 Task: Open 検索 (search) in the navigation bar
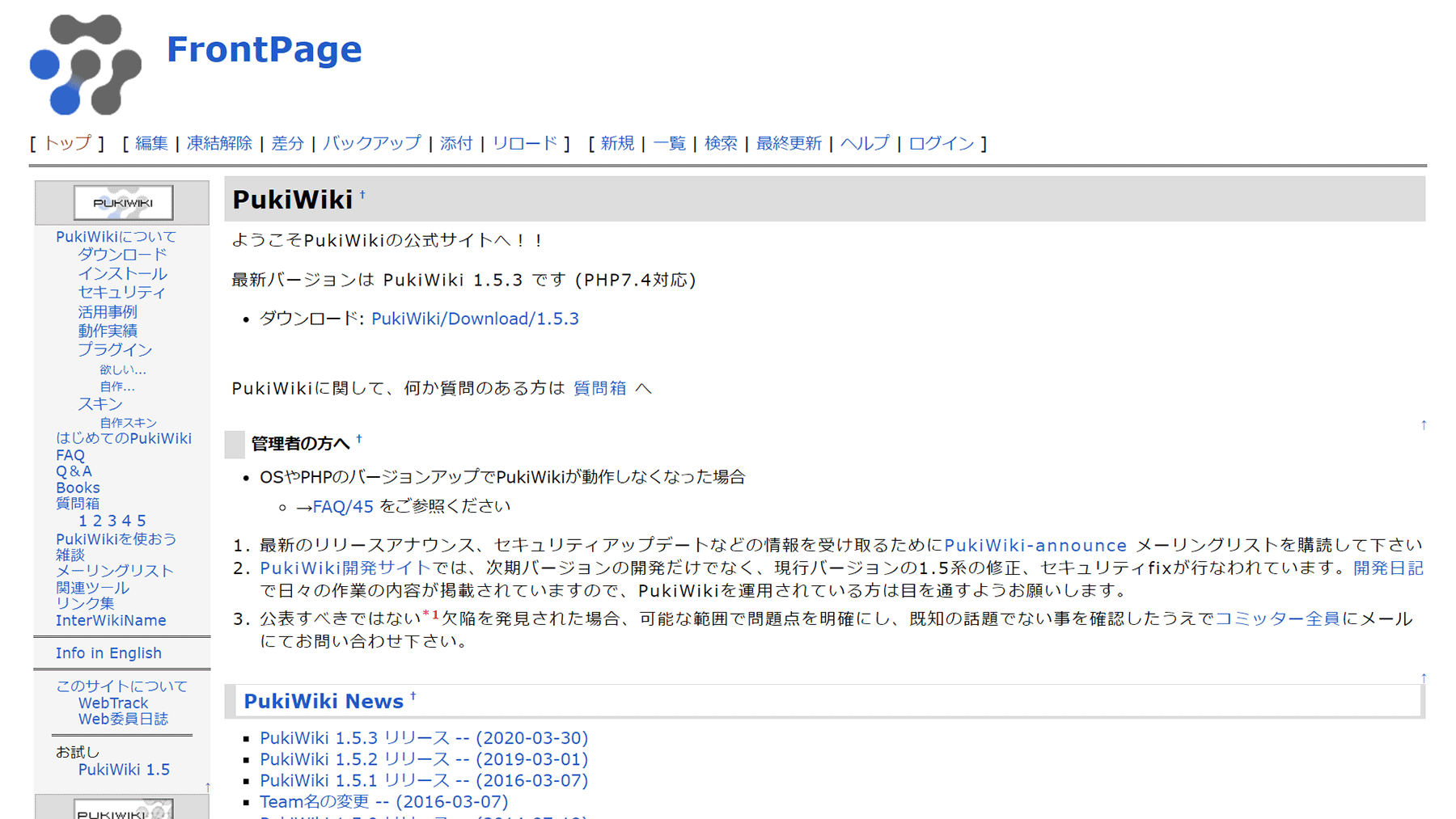pyautogui.click(x=721, y=143)
